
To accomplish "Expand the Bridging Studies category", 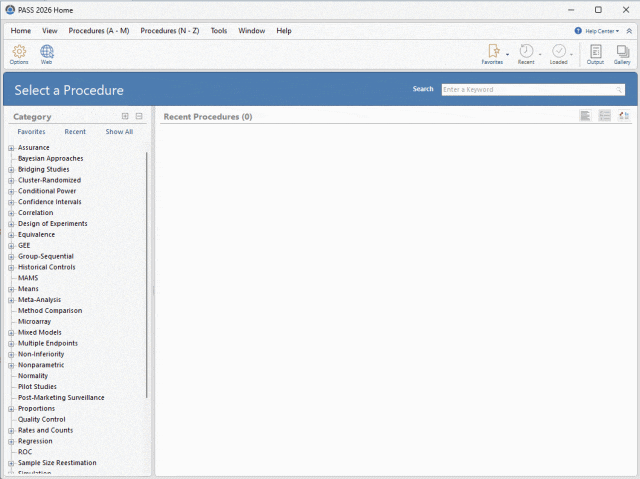I will pos(11,170).
